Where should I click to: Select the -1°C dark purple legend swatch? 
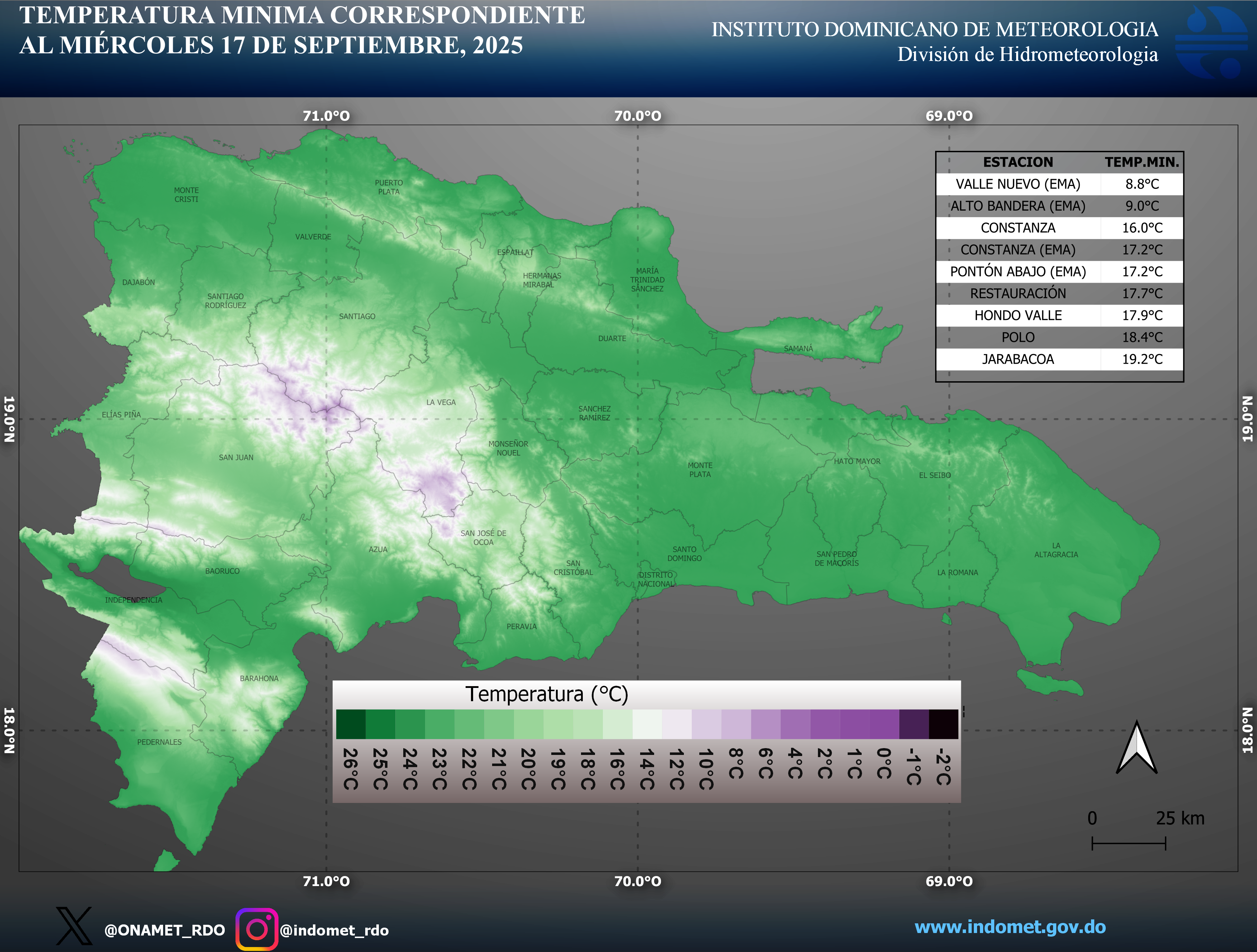[914, 724]
